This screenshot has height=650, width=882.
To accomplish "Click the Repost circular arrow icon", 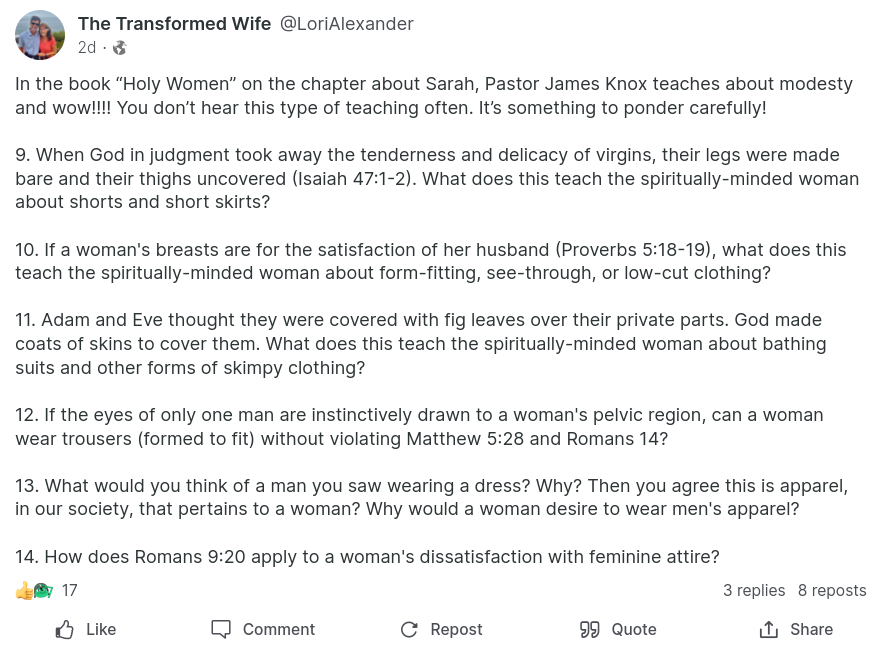I will (408, 629).
